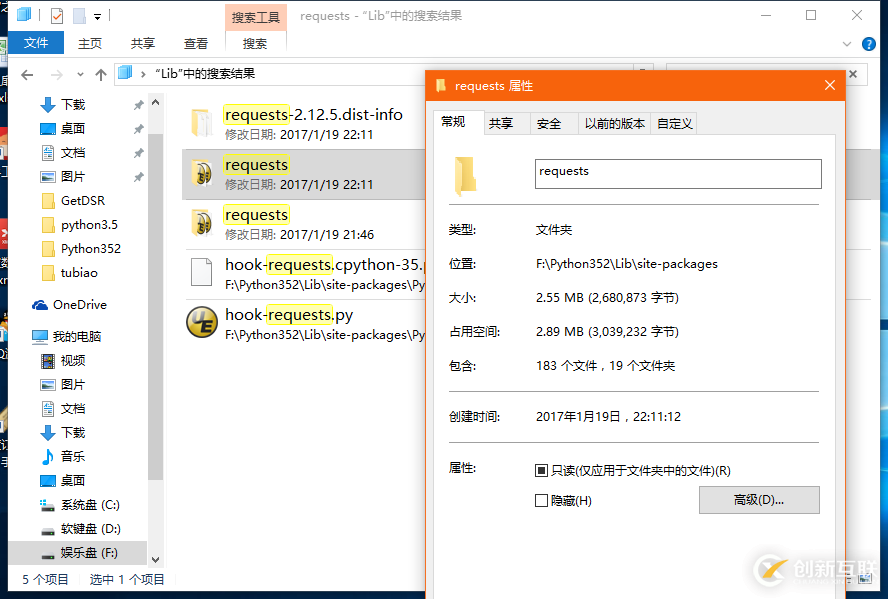Click the X to clear the search
The image size is (888, 599).
point(852,73)
